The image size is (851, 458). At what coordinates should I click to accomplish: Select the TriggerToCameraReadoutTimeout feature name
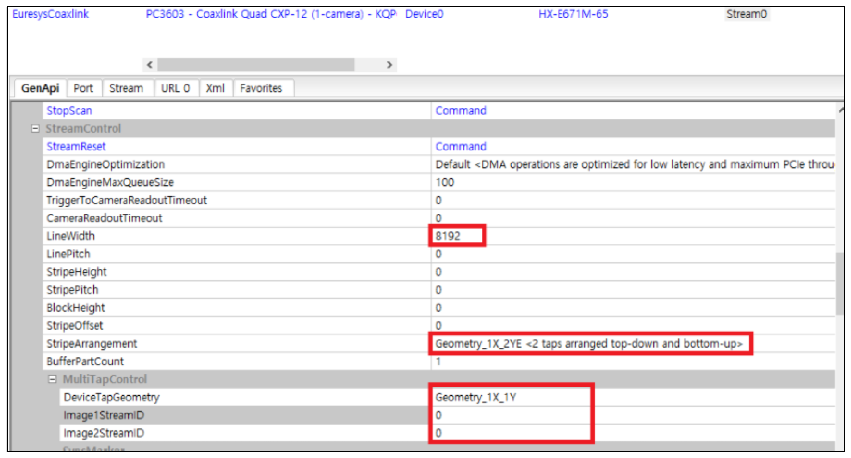[126, 200]
